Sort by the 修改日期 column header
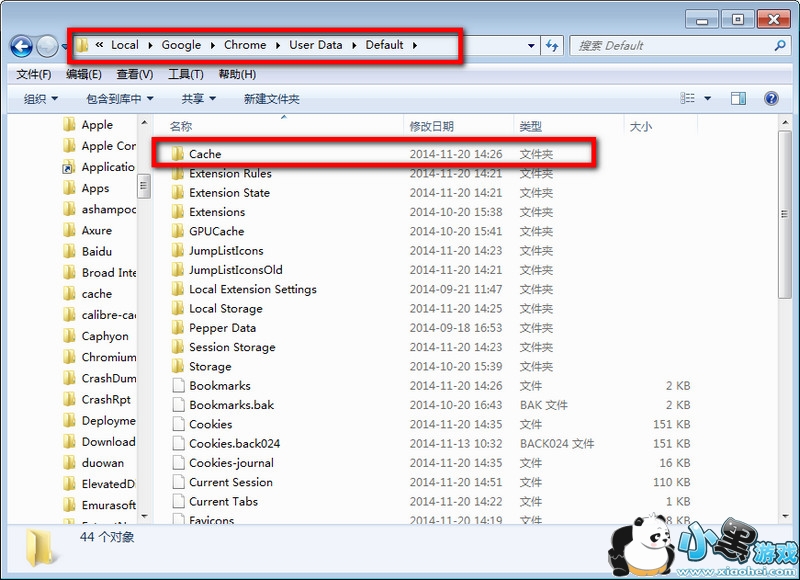800x580 pixels. (x=432, y=126)
